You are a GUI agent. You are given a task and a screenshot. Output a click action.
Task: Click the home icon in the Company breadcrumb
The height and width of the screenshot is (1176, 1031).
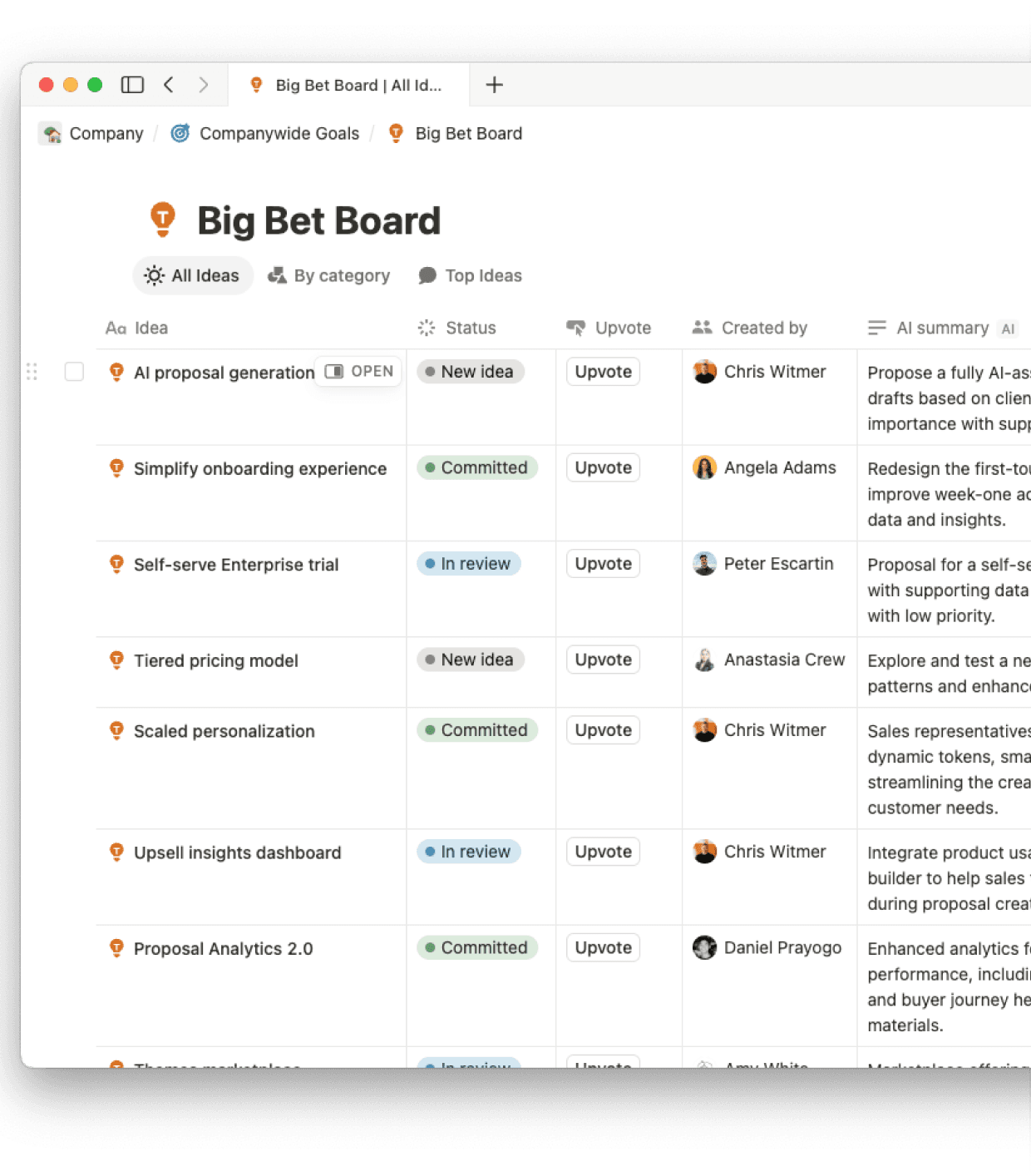click(50, 133)
